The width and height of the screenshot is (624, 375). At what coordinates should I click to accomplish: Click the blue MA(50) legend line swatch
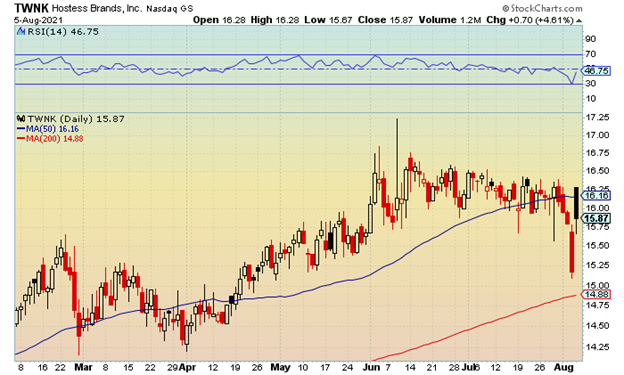coord(21,129)
